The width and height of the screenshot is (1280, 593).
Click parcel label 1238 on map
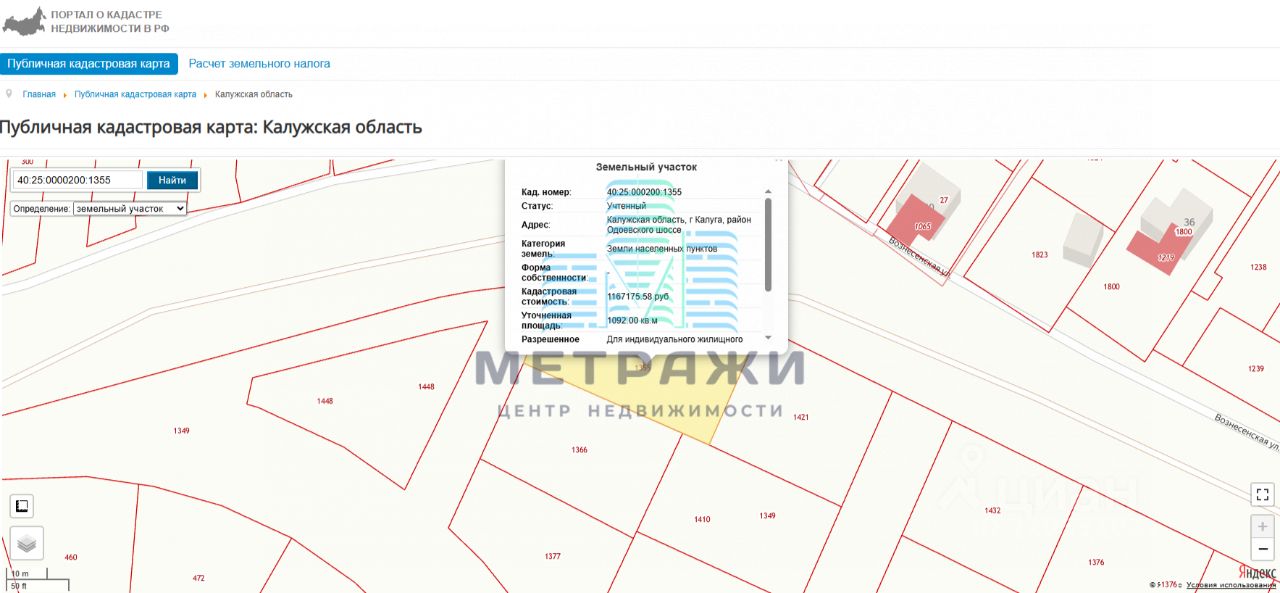coord(1258,267)
